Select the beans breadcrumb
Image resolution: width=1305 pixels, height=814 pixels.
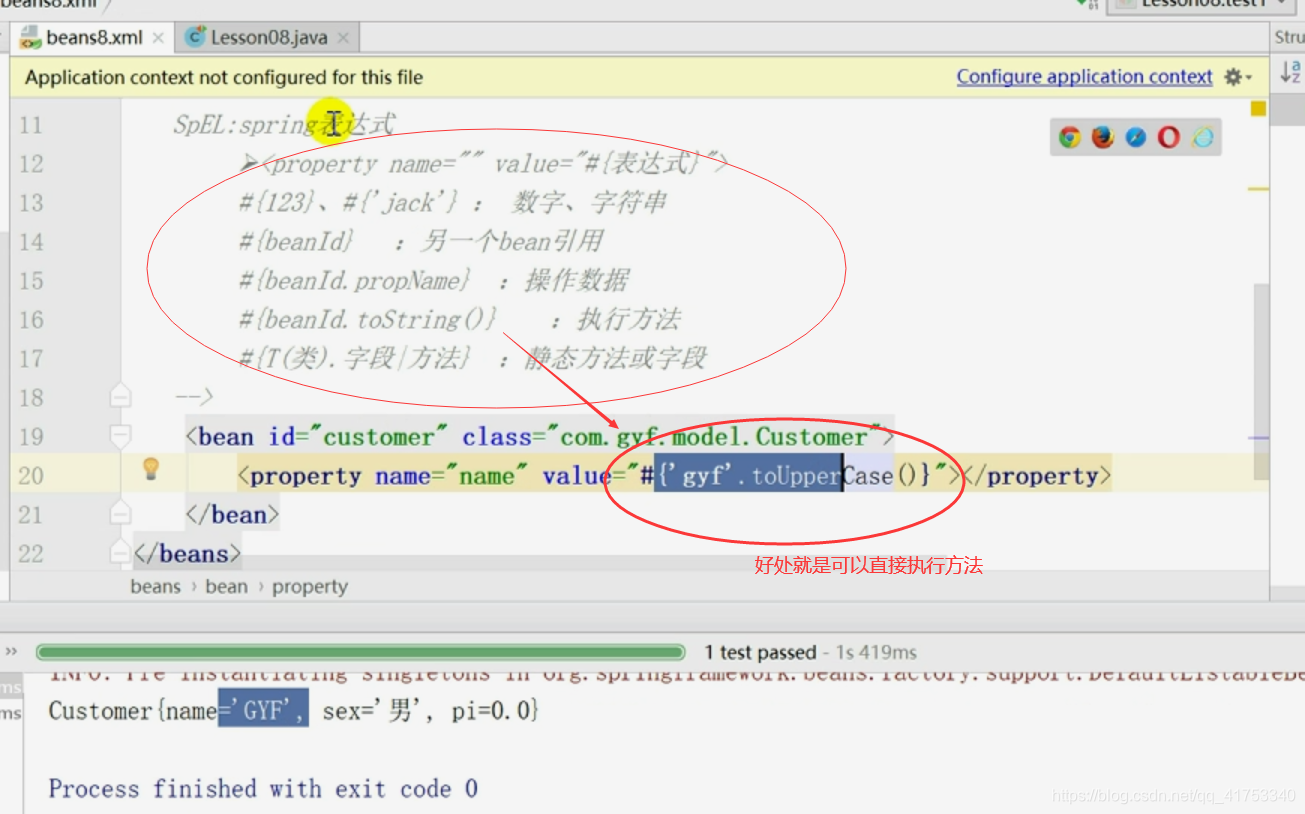155,586
